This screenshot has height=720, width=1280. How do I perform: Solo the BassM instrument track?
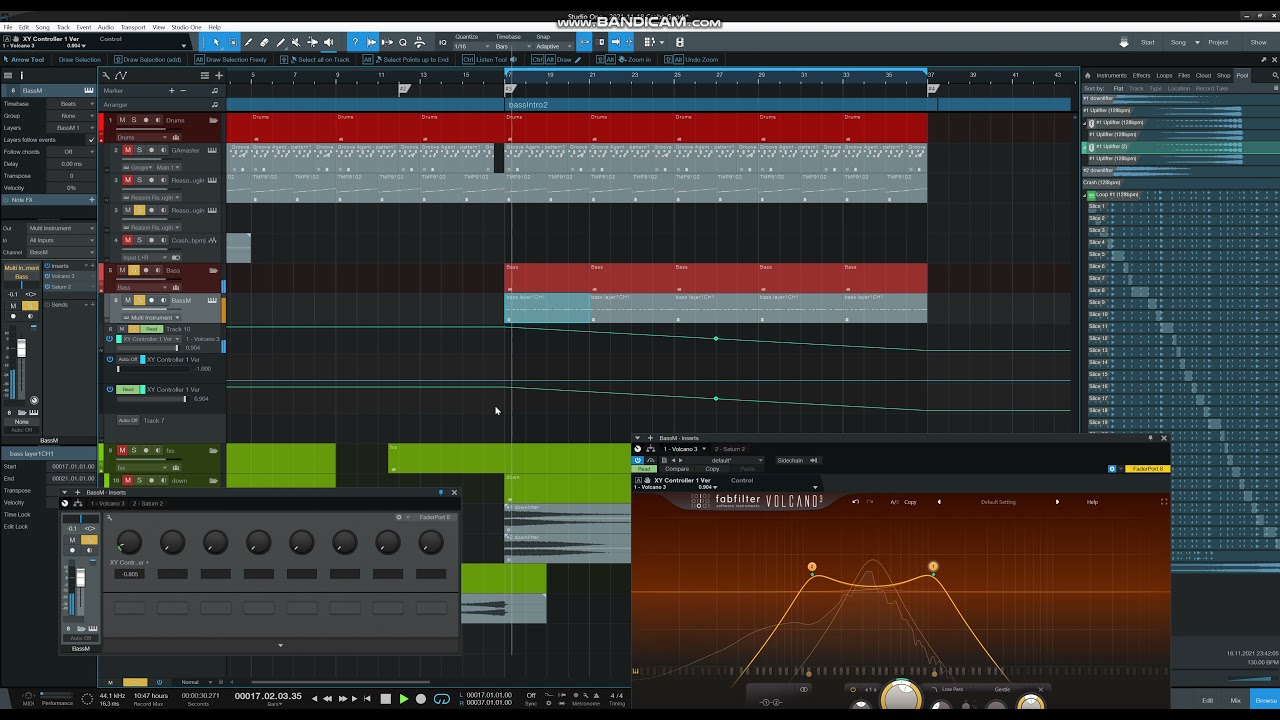coord(138,300)
